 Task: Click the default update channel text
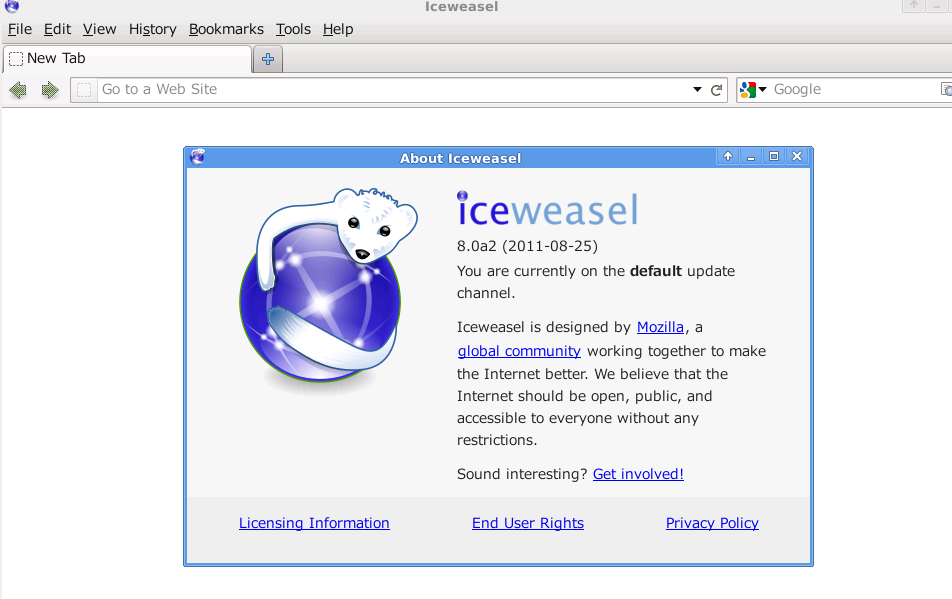[x=596, y=282]
